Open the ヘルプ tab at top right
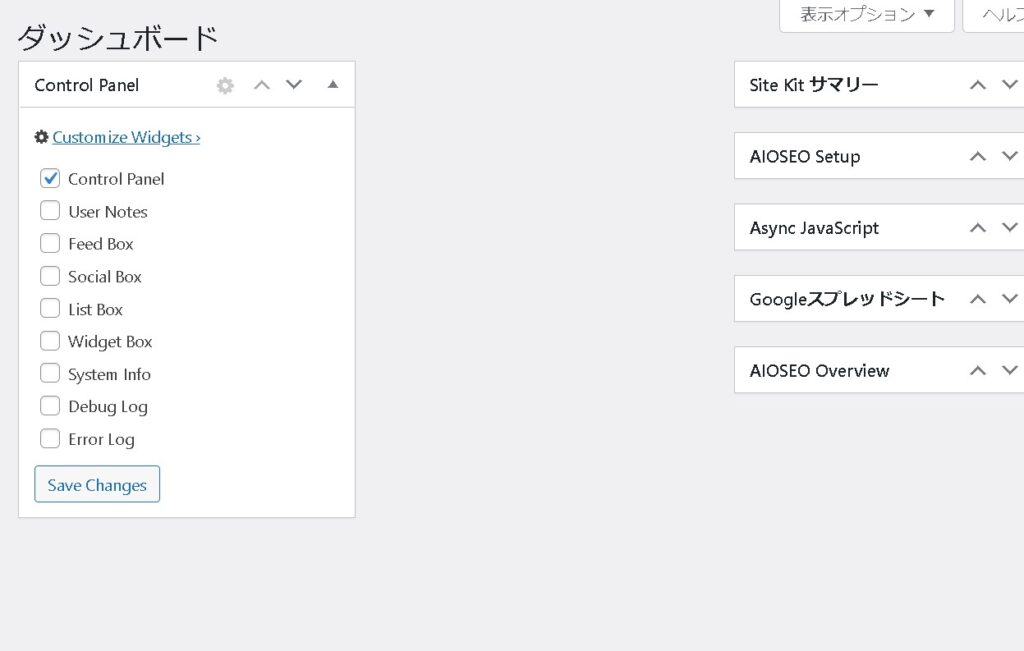Screen dimensions: 1024x651 [995, 15]
